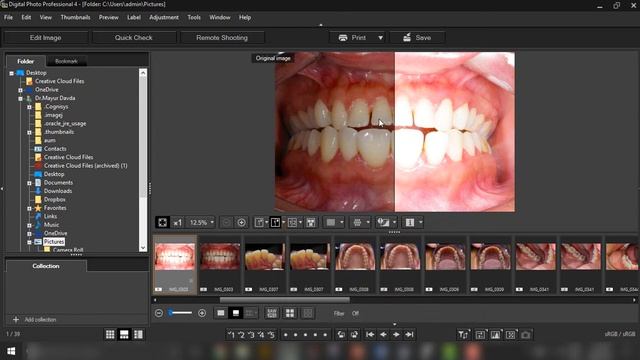Click Add collection
The height and width of the screenshot is (360, 640).
coord(40,320)
